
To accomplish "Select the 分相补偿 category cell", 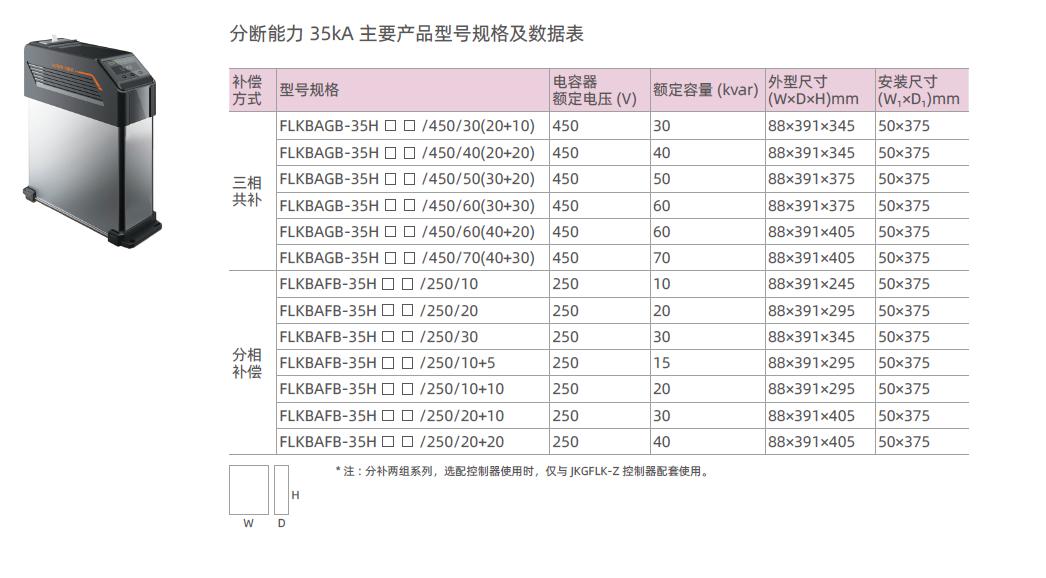I will [247, 363].
